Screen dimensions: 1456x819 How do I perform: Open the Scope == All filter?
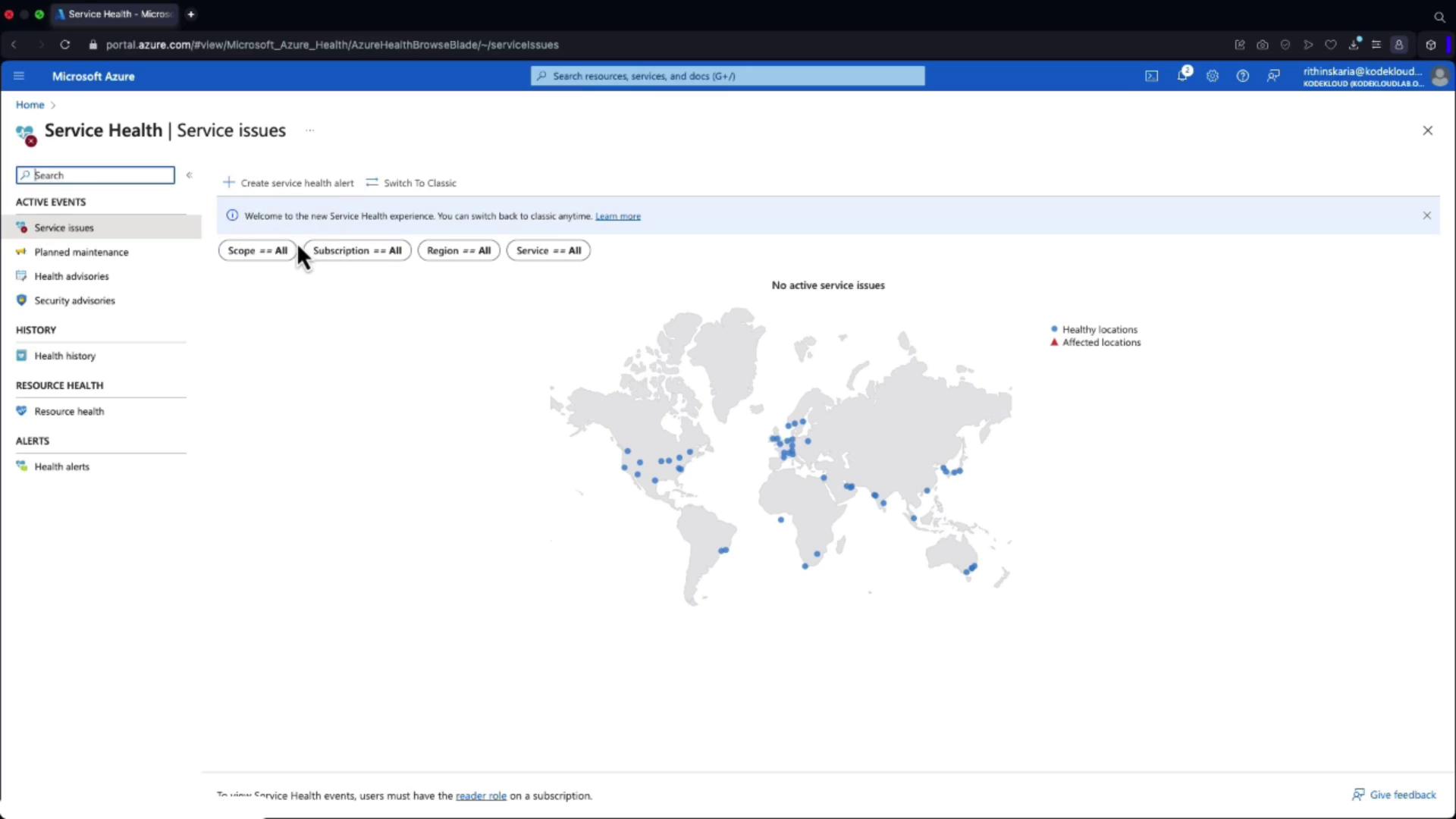(x=257, y=250)
